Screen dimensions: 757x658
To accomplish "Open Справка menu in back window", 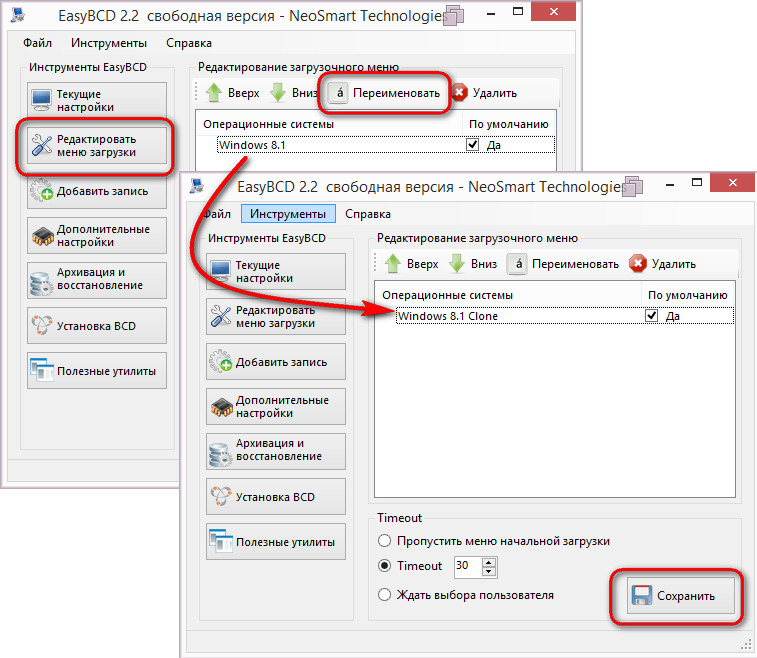I will coord(189,43).
